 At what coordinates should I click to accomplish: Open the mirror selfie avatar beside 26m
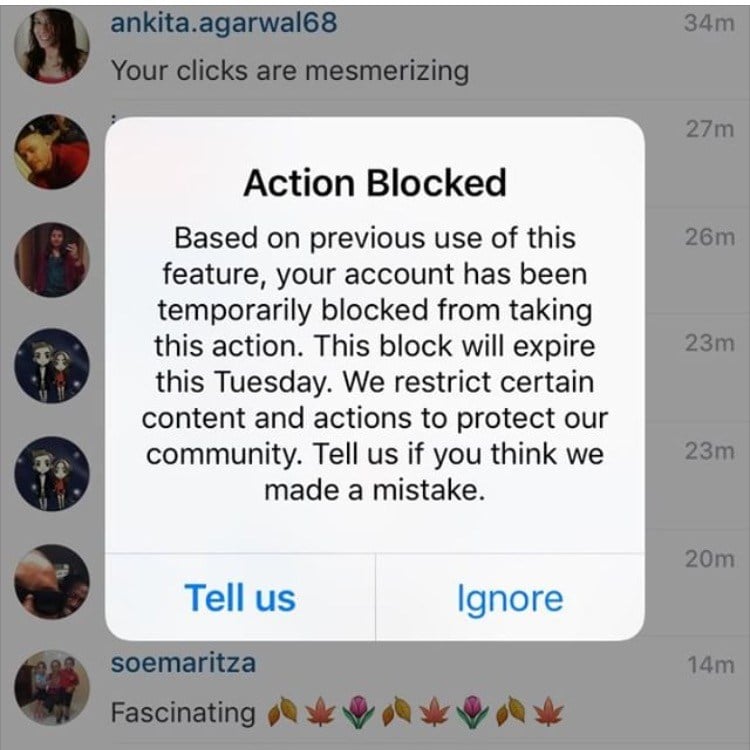(x=52, y=260)
